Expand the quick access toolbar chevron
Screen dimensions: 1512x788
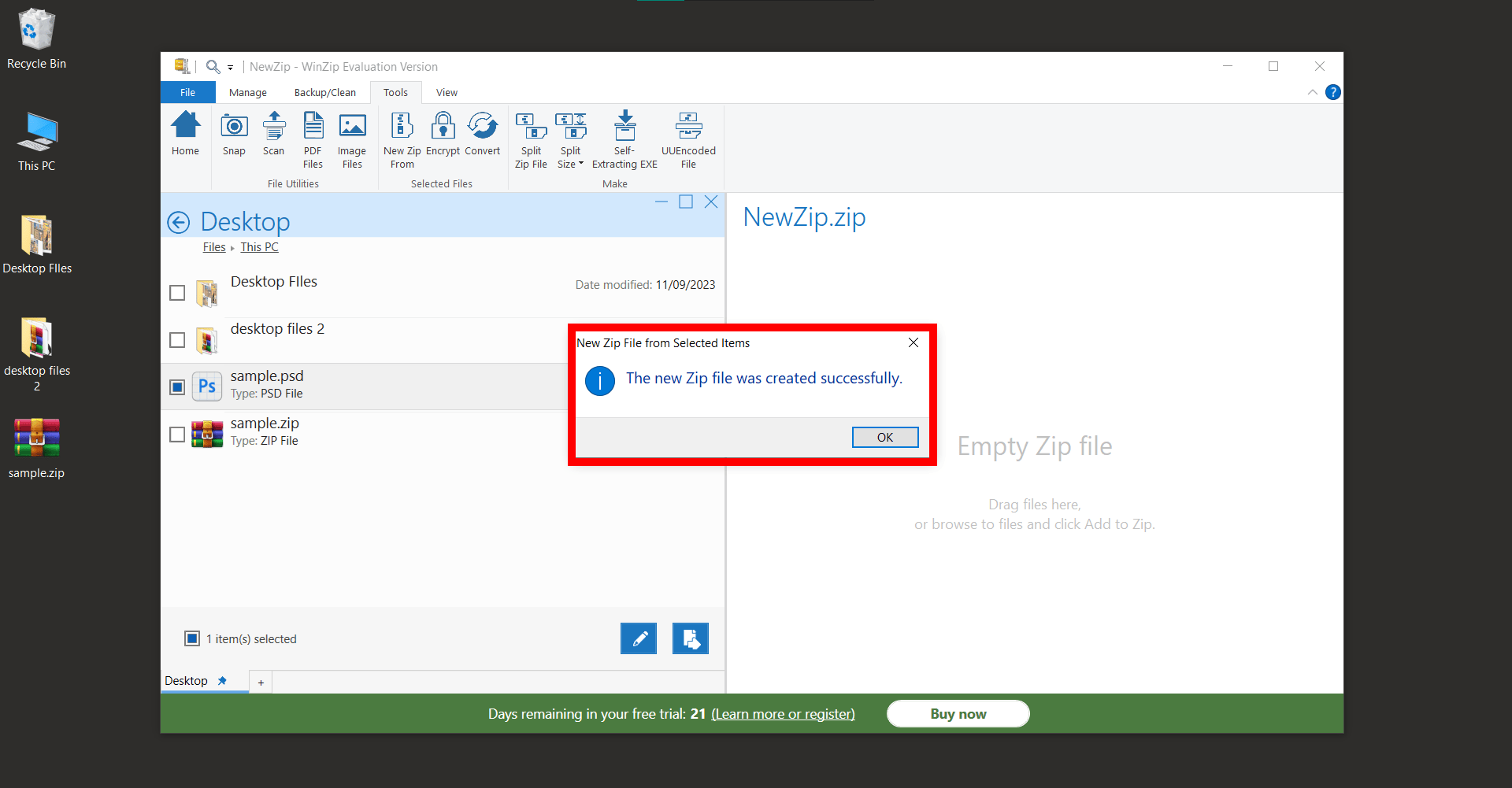[x=230, y=66]
